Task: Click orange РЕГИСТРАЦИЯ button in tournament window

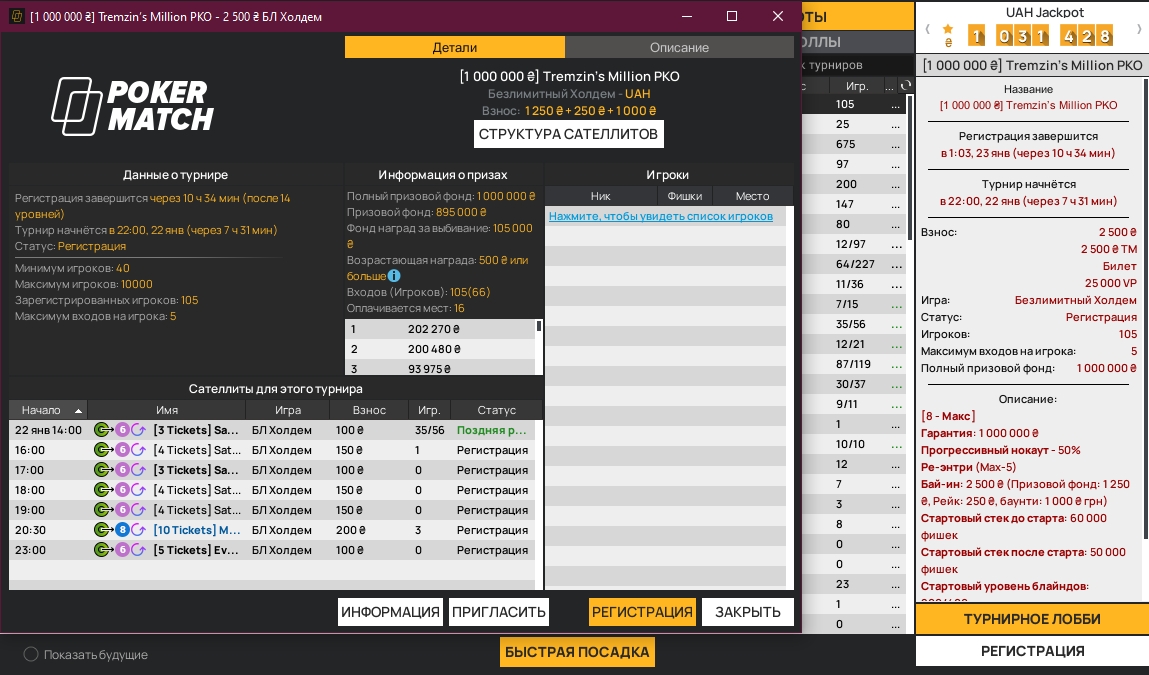Action: [x=642, y=612]
